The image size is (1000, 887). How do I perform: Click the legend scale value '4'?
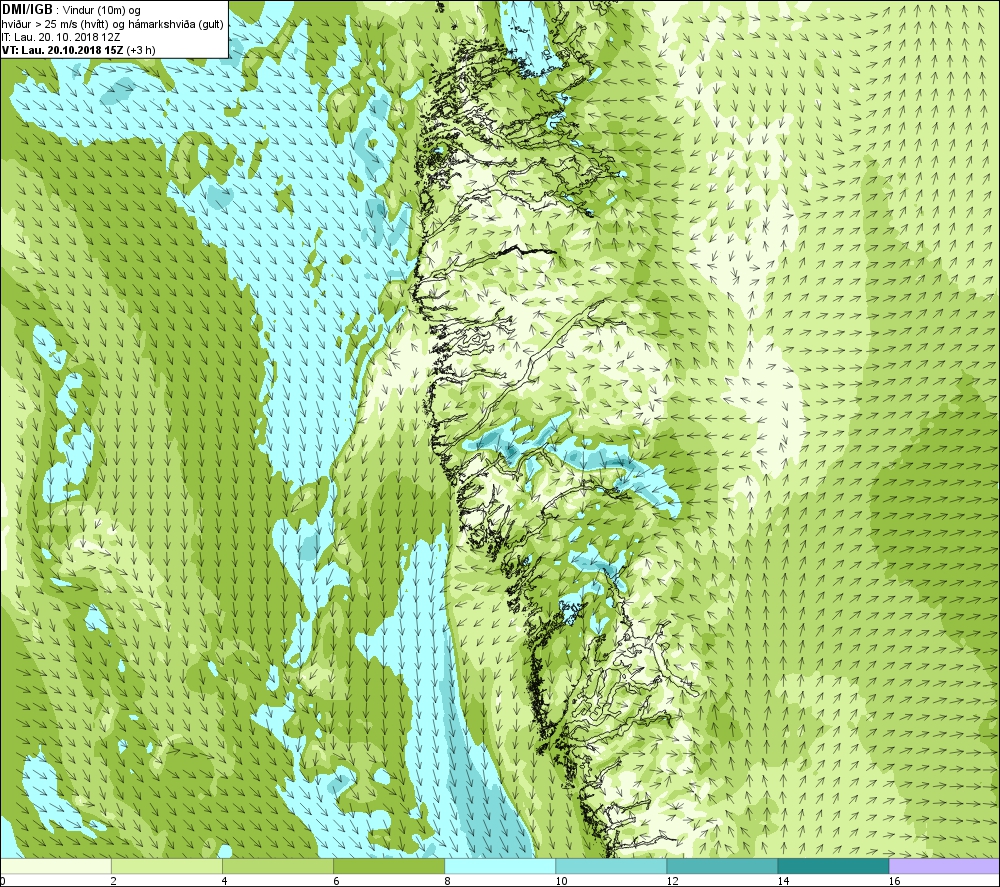click(224, 881)
